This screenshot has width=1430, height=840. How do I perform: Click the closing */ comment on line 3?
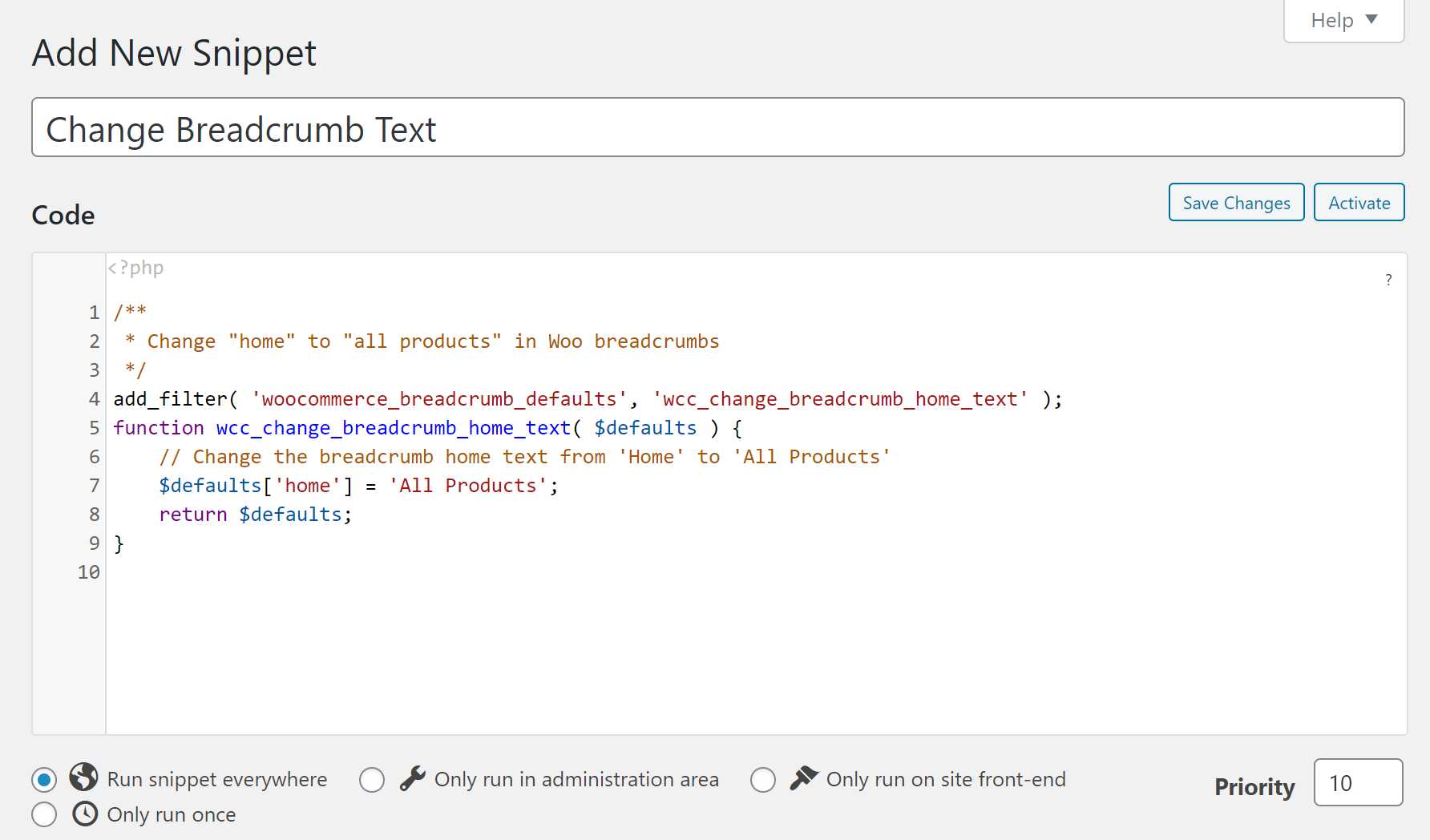click(135, 370)
